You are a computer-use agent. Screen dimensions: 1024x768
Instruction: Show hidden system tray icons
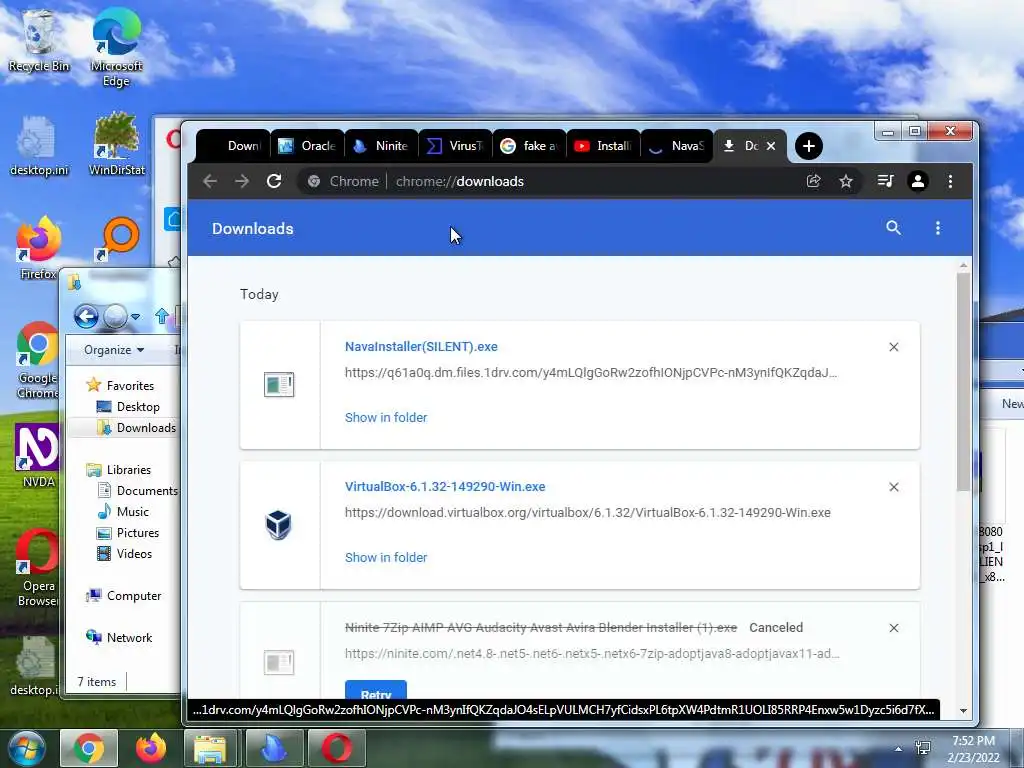[x=899, y=749]
